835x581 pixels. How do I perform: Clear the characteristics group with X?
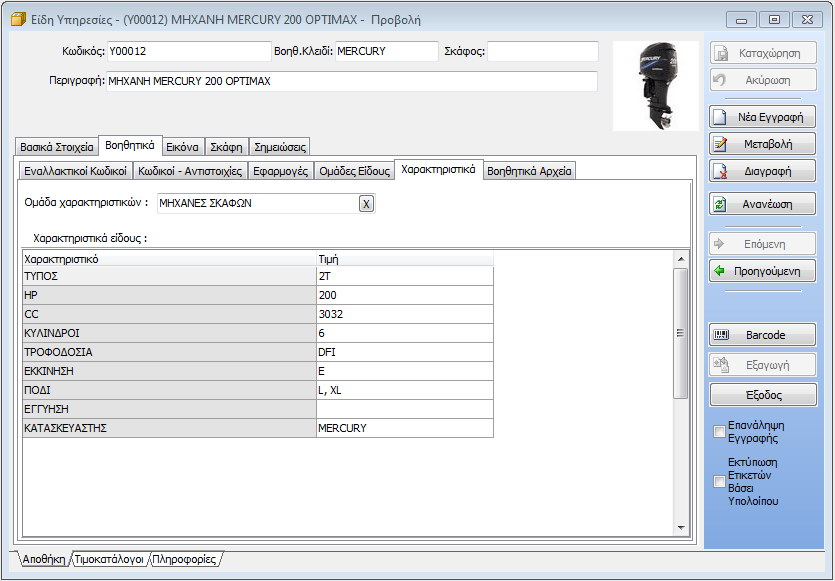366,203
